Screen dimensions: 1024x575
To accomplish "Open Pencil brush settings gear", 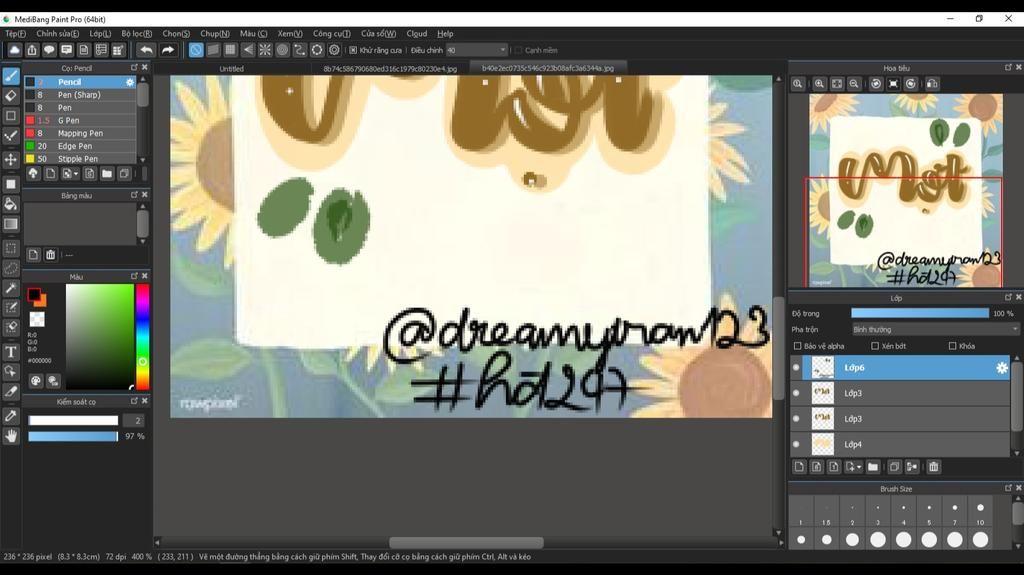I will [x=130, y=82].
